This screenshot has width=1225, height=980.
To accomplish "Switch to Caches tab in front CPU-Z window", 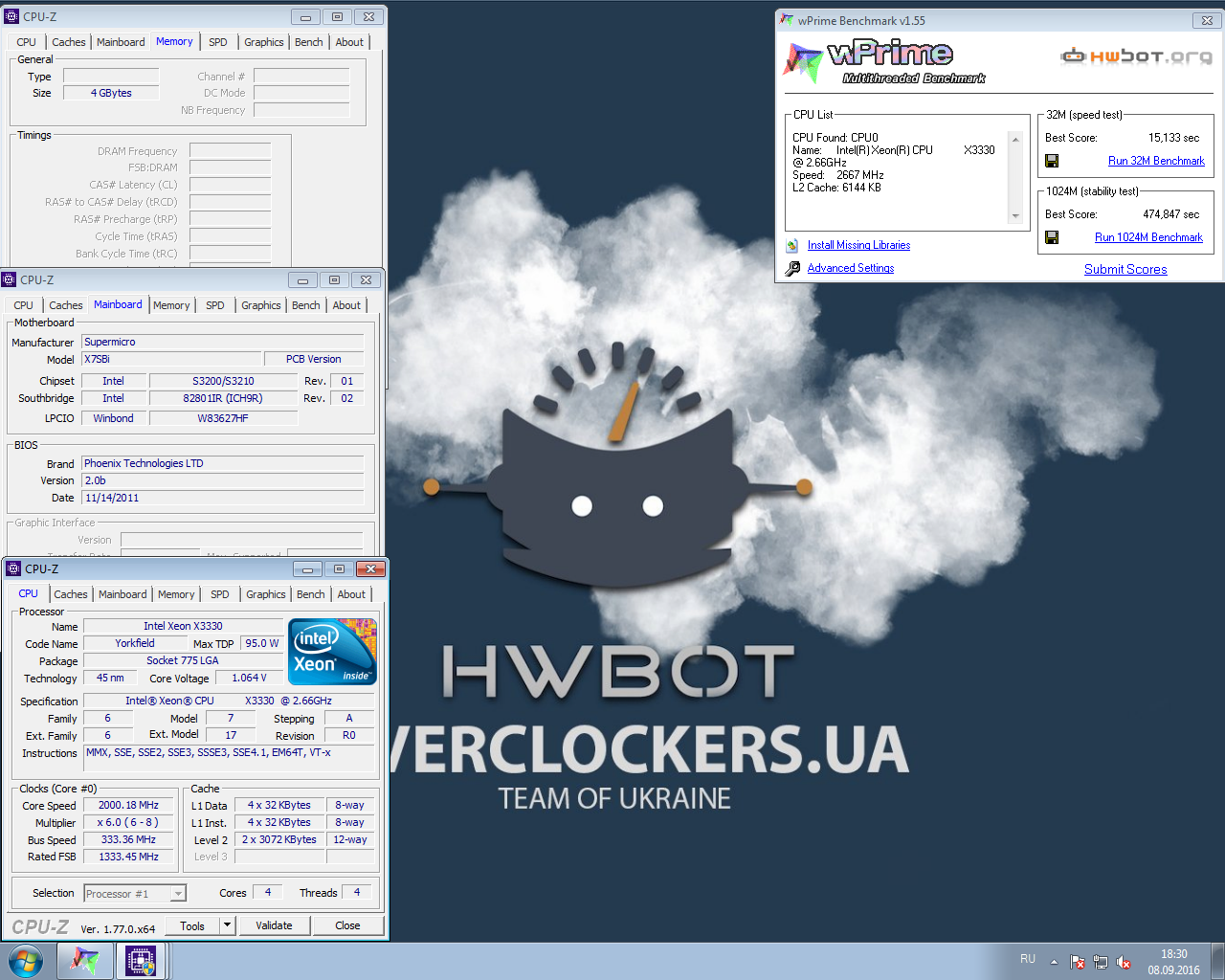I will point(71,594).
